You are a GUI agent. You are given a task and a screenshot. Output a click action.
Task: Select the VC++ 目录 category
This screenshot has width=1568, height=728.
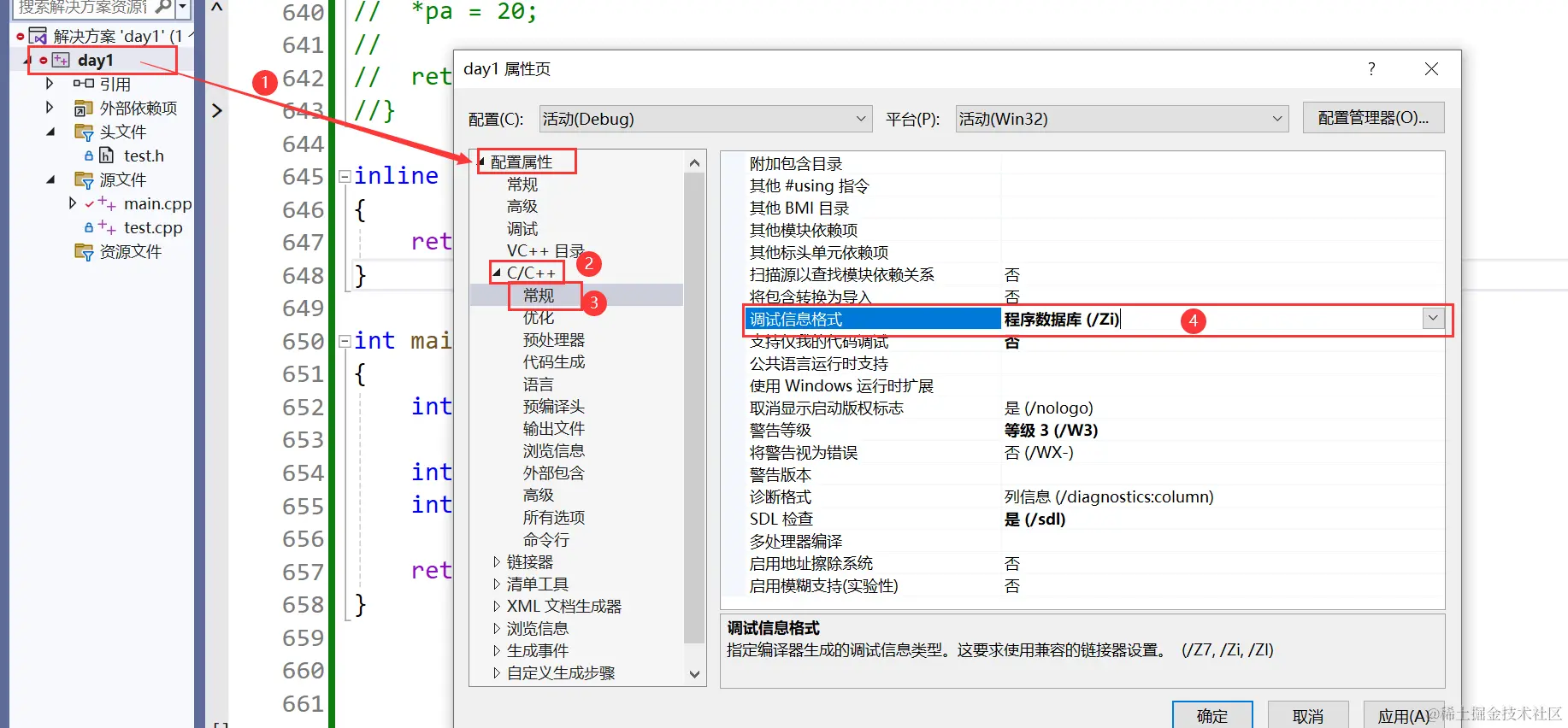click(545, 251)
